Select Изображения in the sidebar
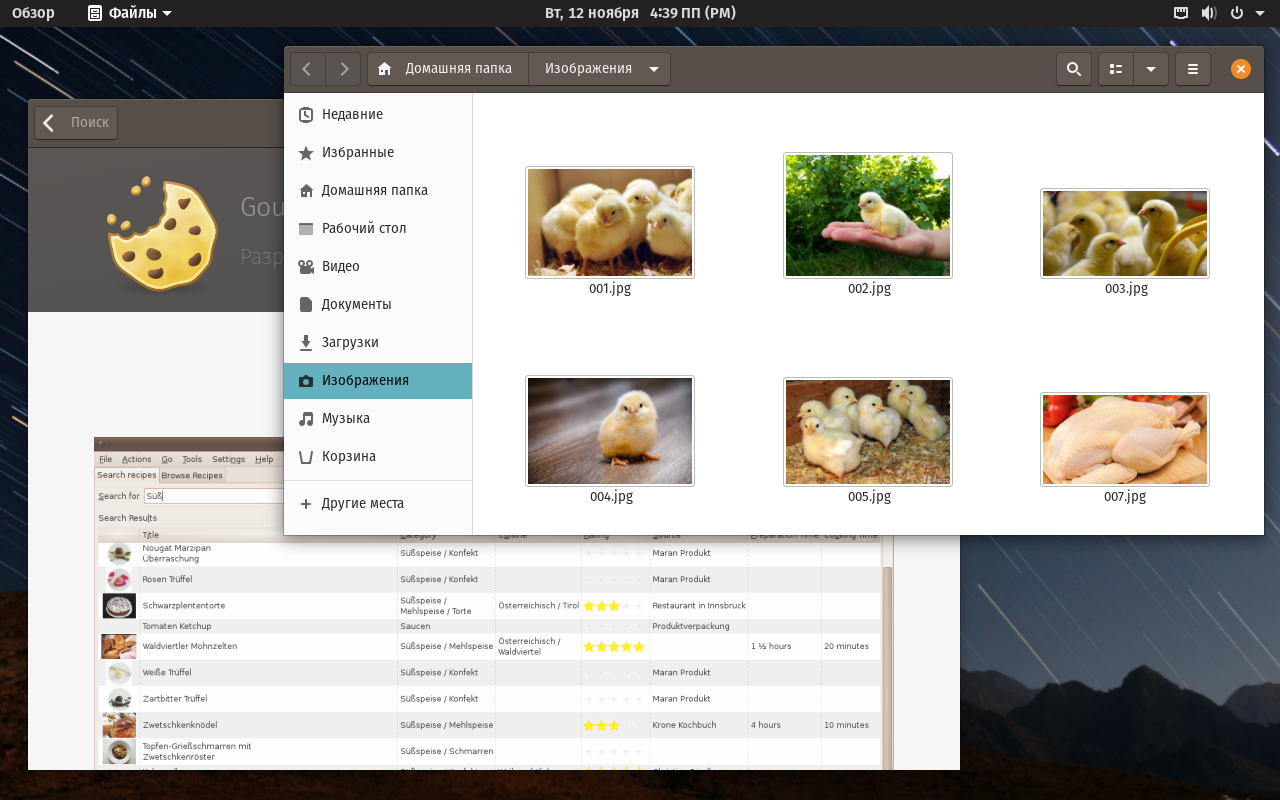This screenshot has height=800, width=1280. 378,380
